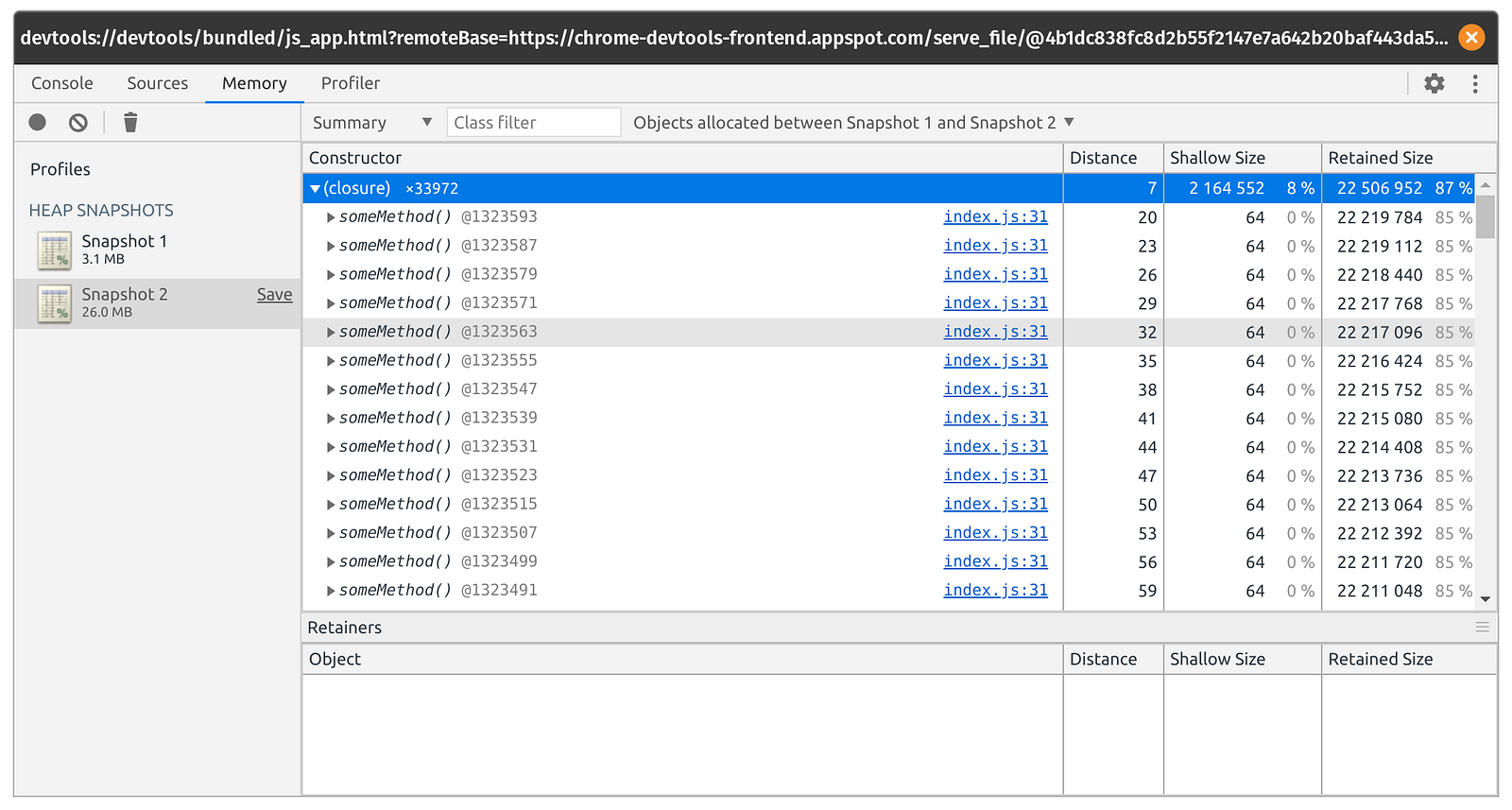Start recording a heap snapshot
This screenshot has height=810, width=1512.
[38, 122]
